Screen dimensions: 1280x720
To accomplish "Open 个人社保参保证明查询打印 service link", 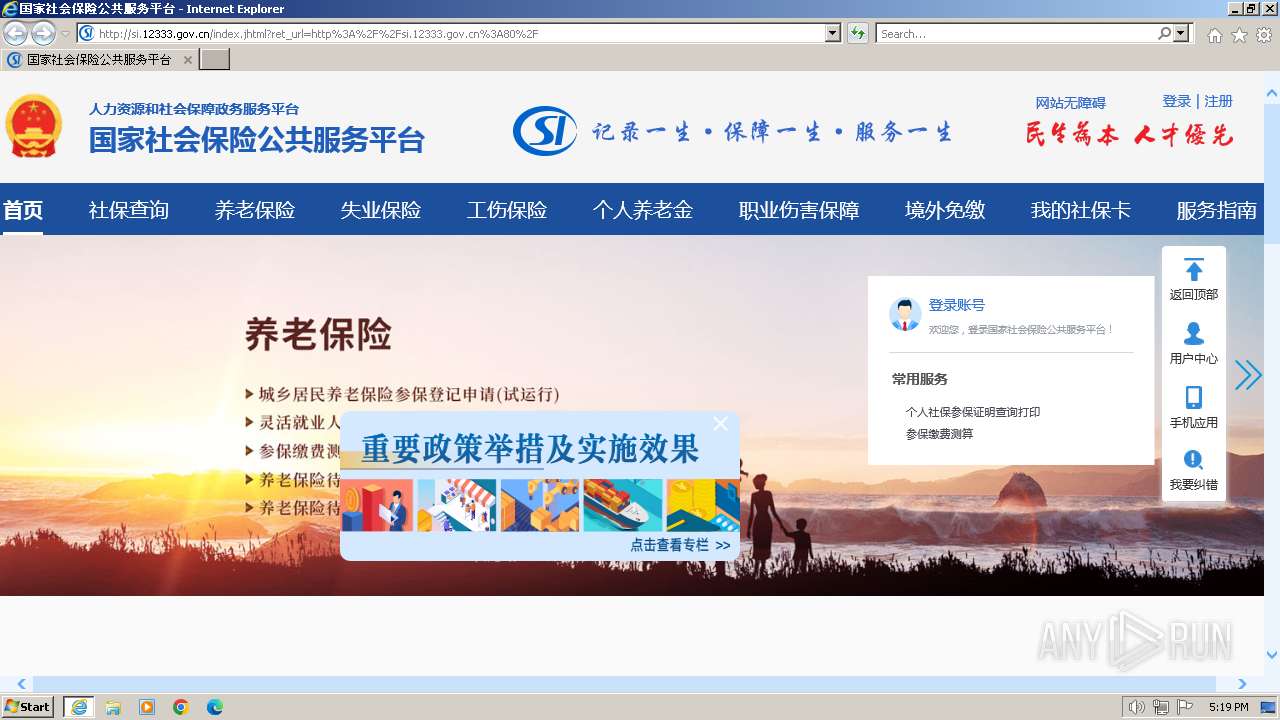I will [x=973, y=412].
